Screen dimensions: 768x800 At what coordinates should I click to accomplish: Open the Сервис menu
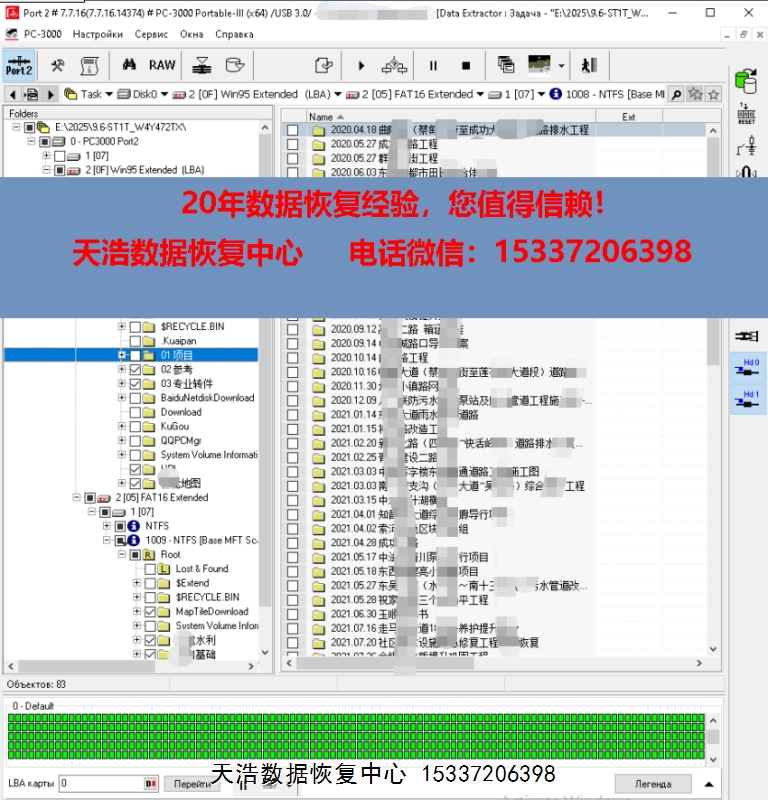click(151, 34)
